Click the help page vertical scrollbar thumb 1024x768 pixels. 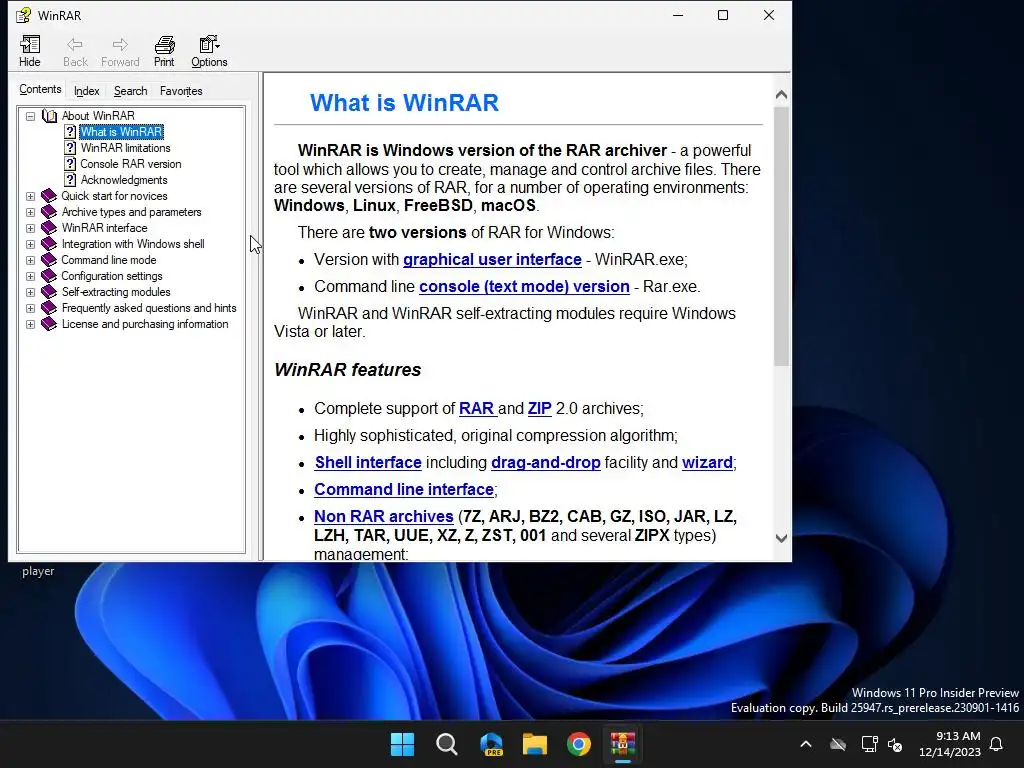781,236
